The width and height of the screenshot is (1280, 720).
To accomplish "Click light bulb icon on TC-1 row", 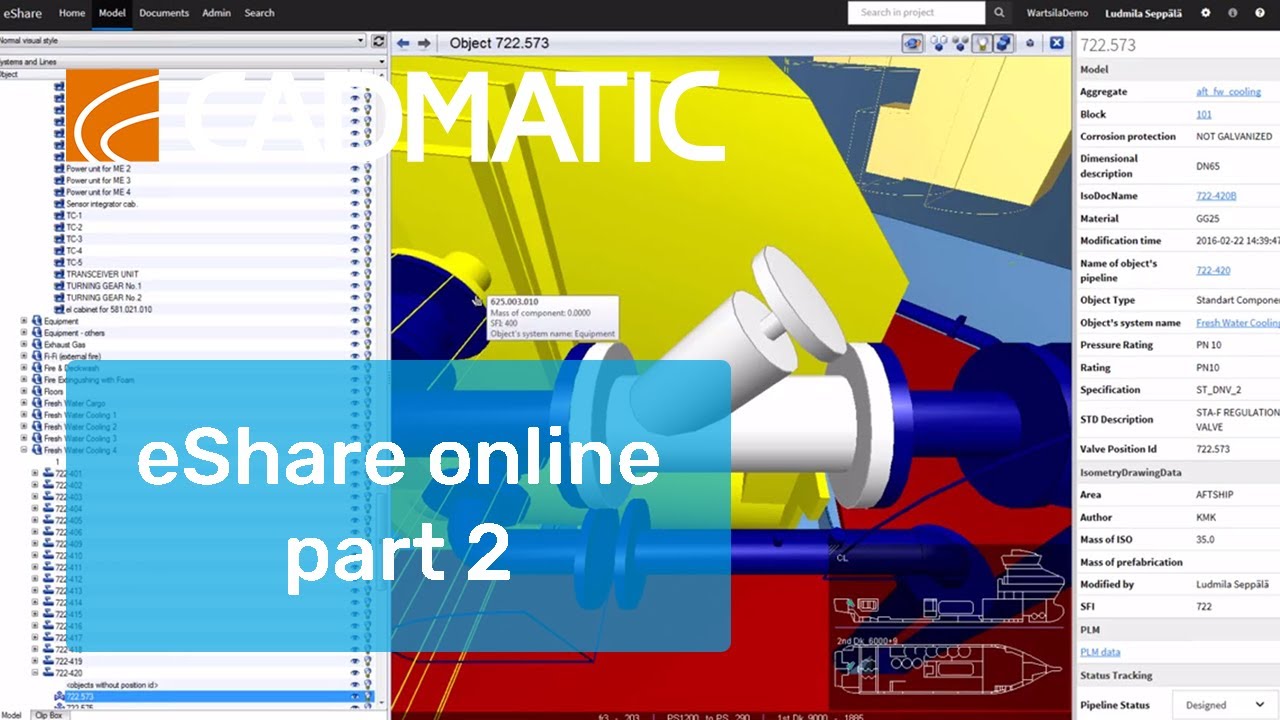I will 367,216.
